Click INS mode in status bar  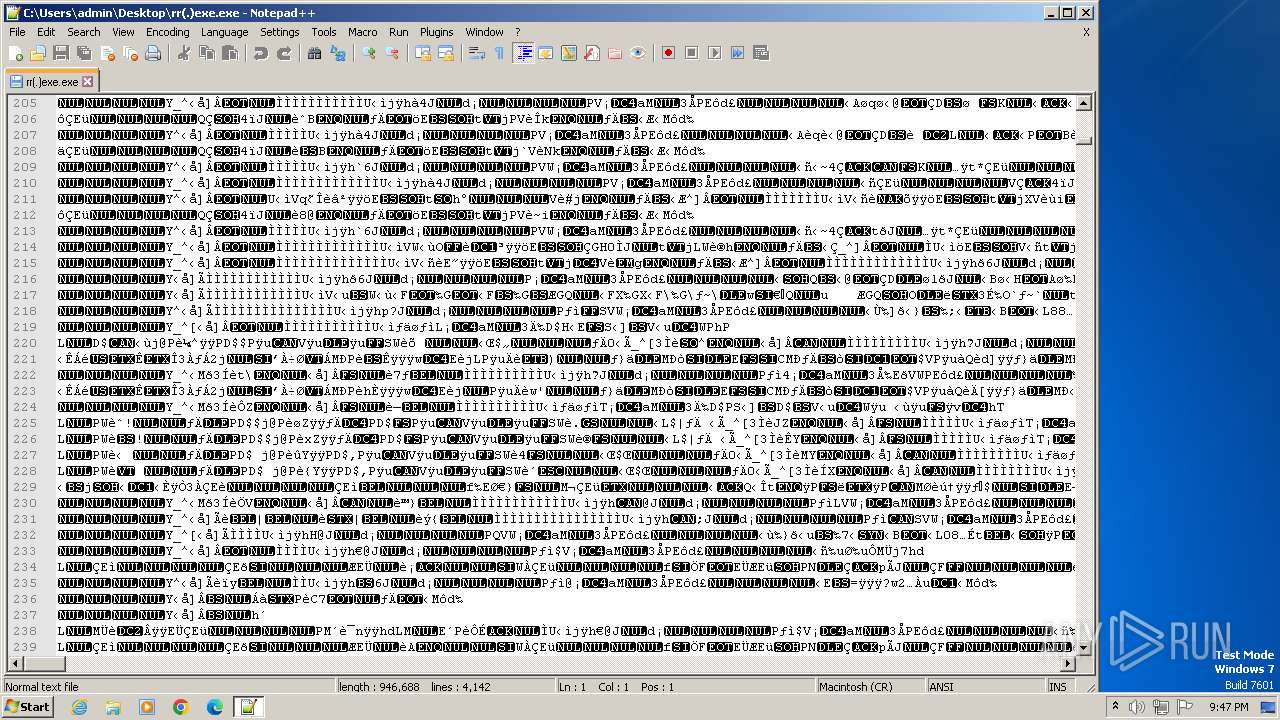point(1058,687)
